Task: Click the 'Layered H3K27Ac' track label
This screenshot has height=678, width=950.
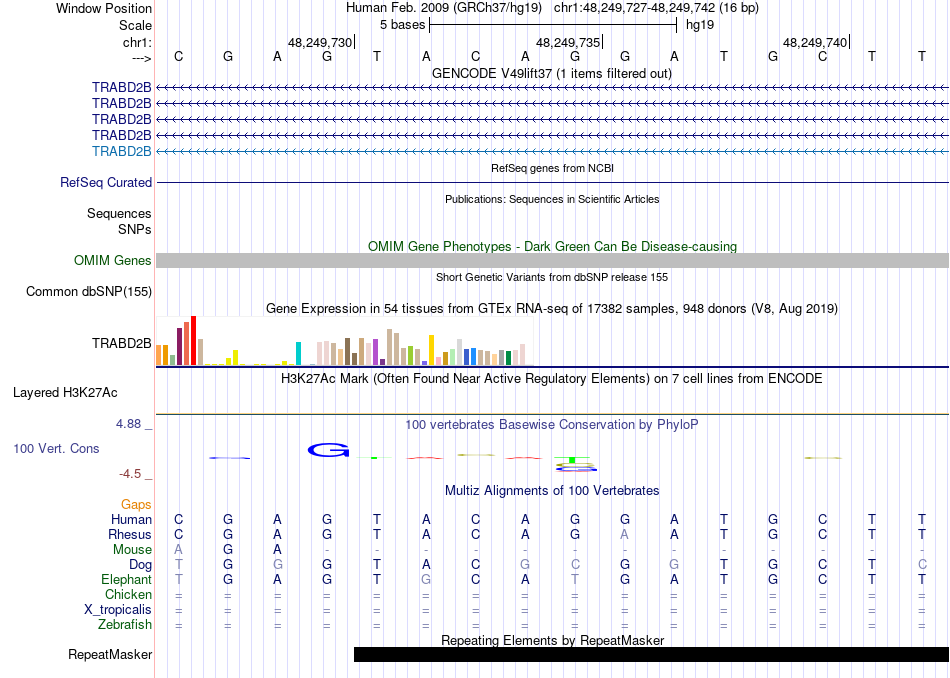Action: (x=65, y=393)
